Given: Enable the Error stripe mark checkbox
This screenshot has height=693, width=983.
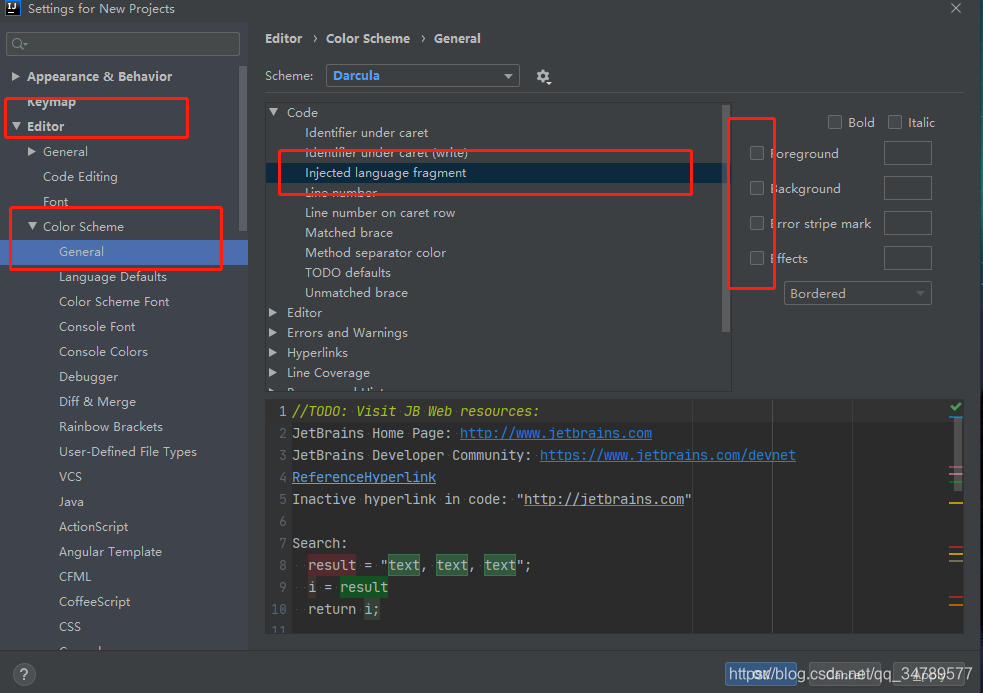Looking at the screenshot, I should point(757,223).
